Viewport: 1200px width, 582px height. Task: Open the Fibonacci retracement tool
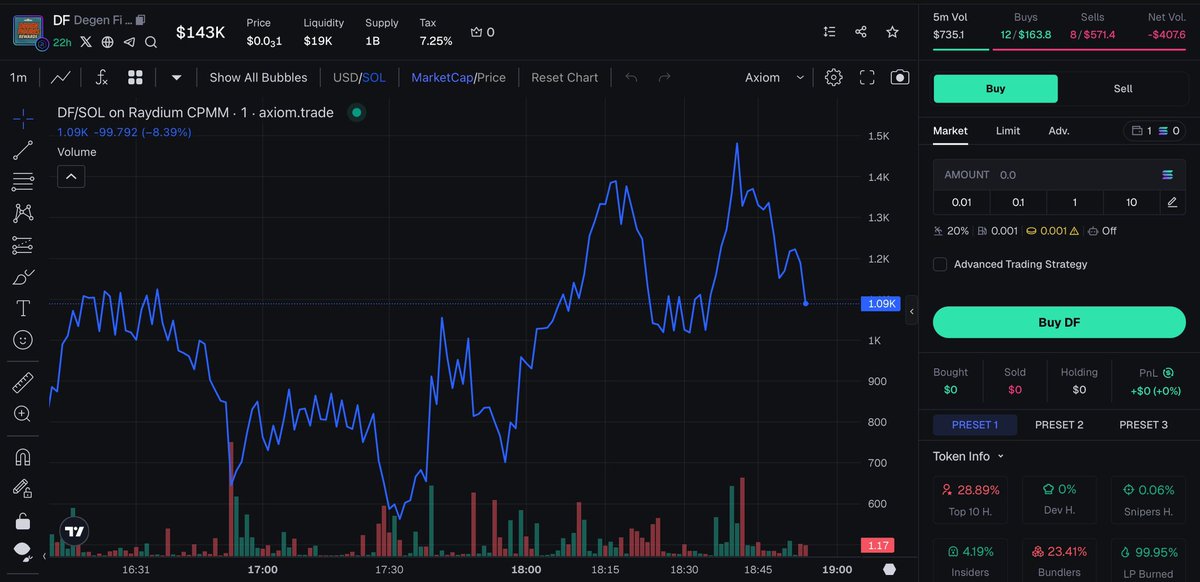22,181
